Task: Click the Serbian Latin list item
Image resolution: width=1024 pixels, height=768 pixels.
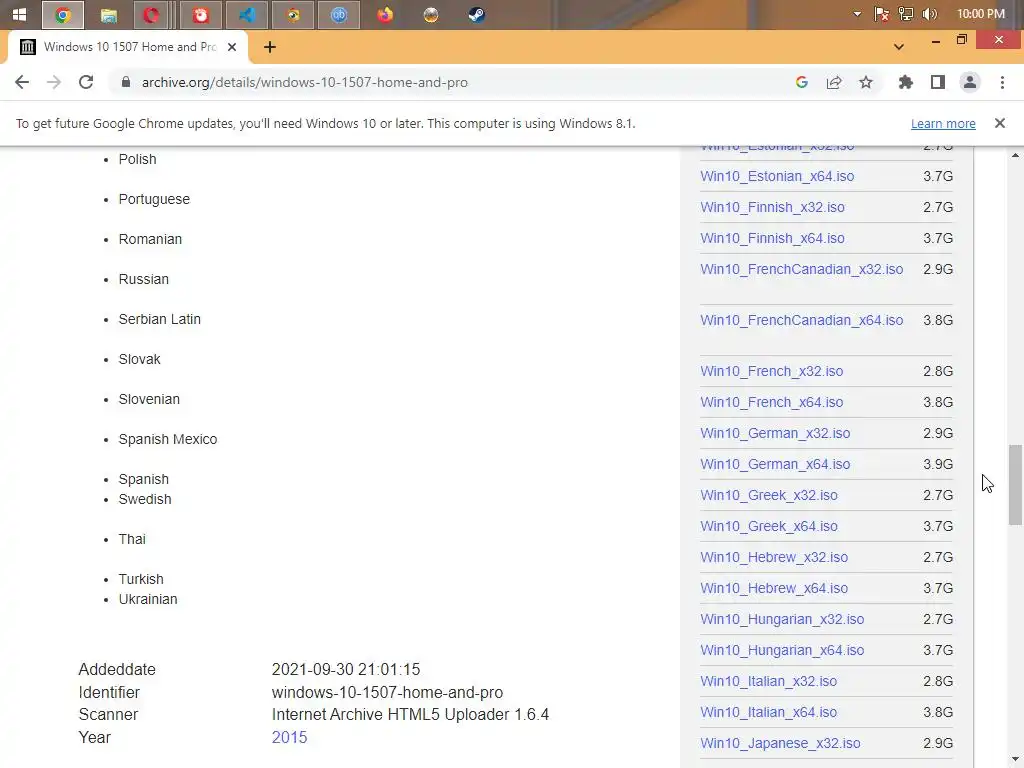Action: (x=159, y=319)
